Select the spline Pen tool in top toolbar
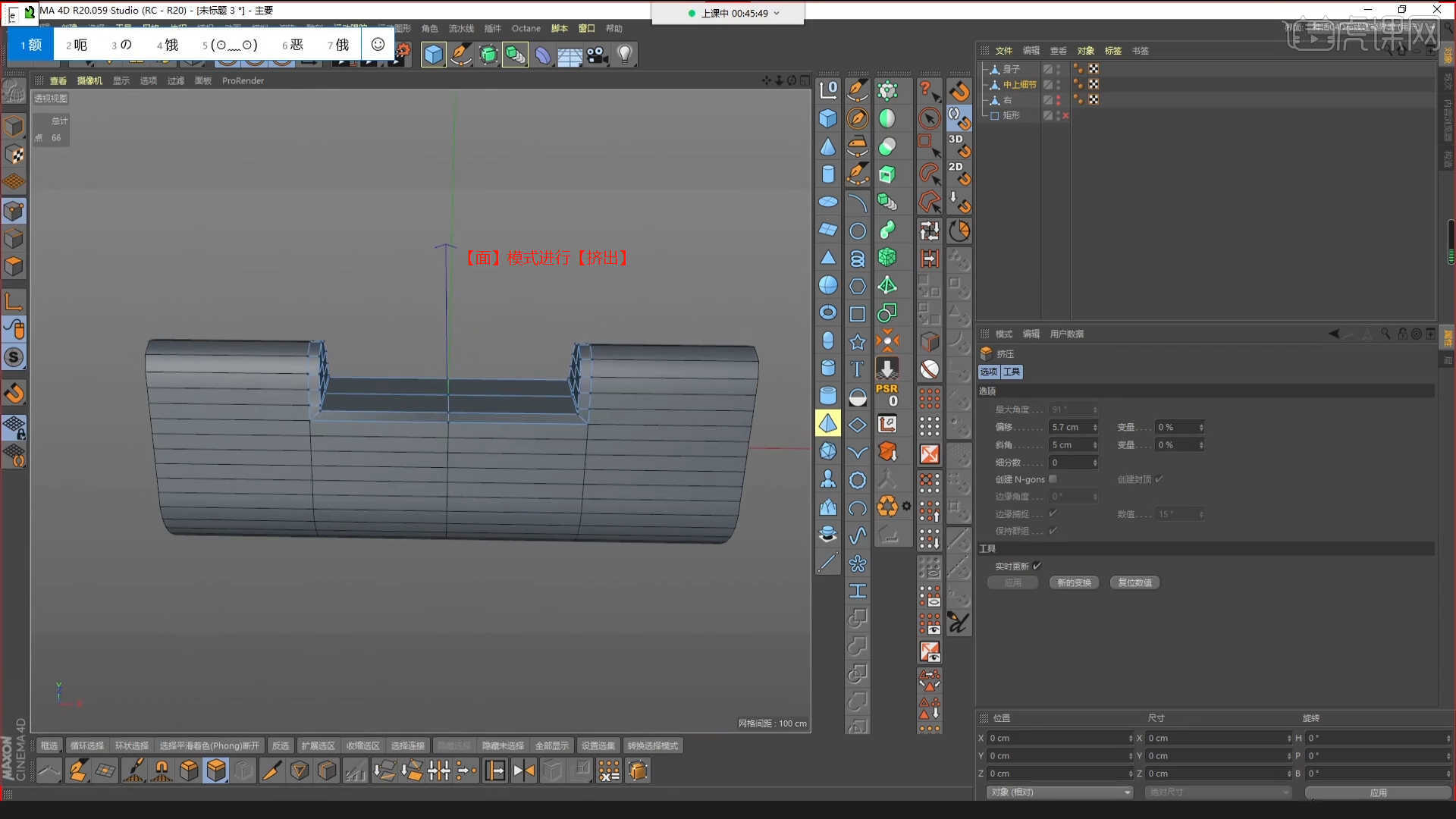The height and width of the screenshot is (819, 1456). point(460,55)
